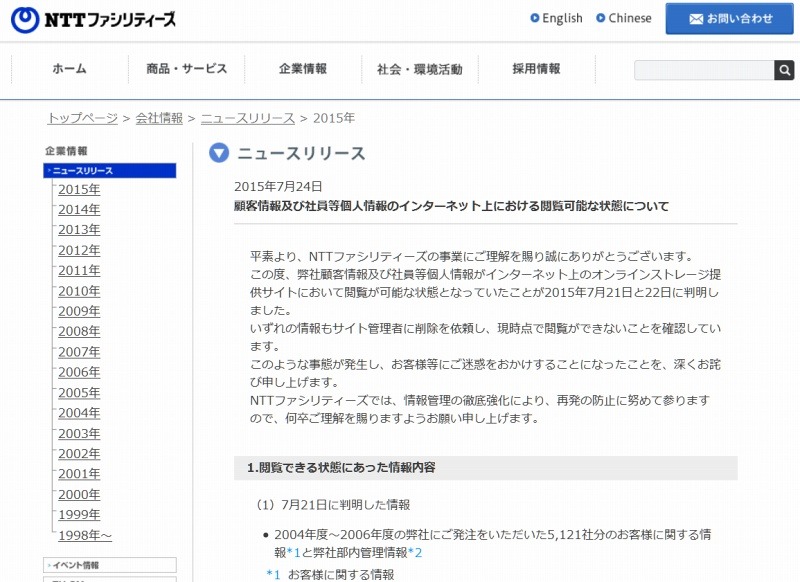This screenshot has height=582, width=800.
Task: Open イベント情報 in the sidebar
Action: coord(110,565)
